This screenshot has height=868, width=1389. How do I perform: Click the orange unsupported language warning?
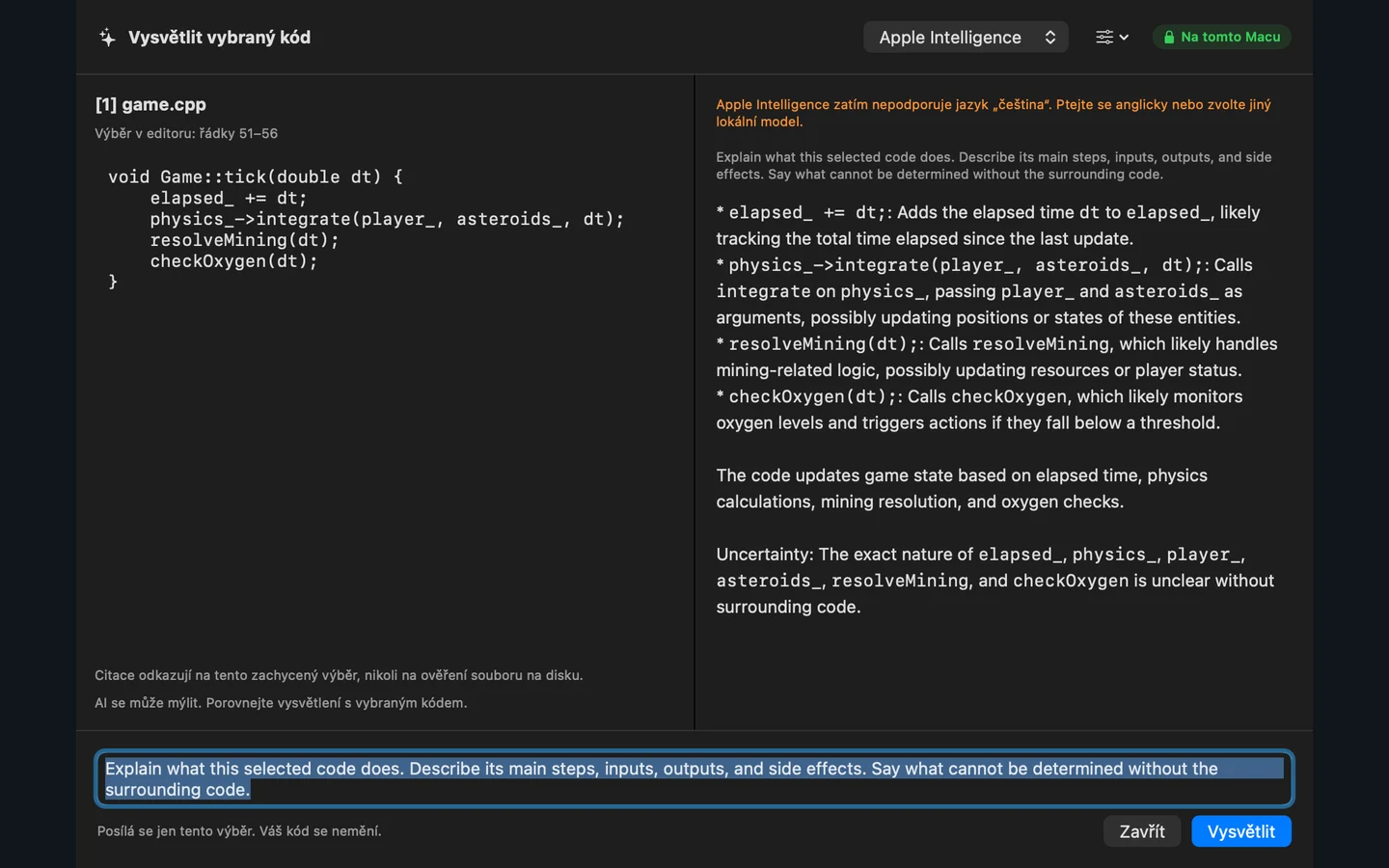point(994,113)
